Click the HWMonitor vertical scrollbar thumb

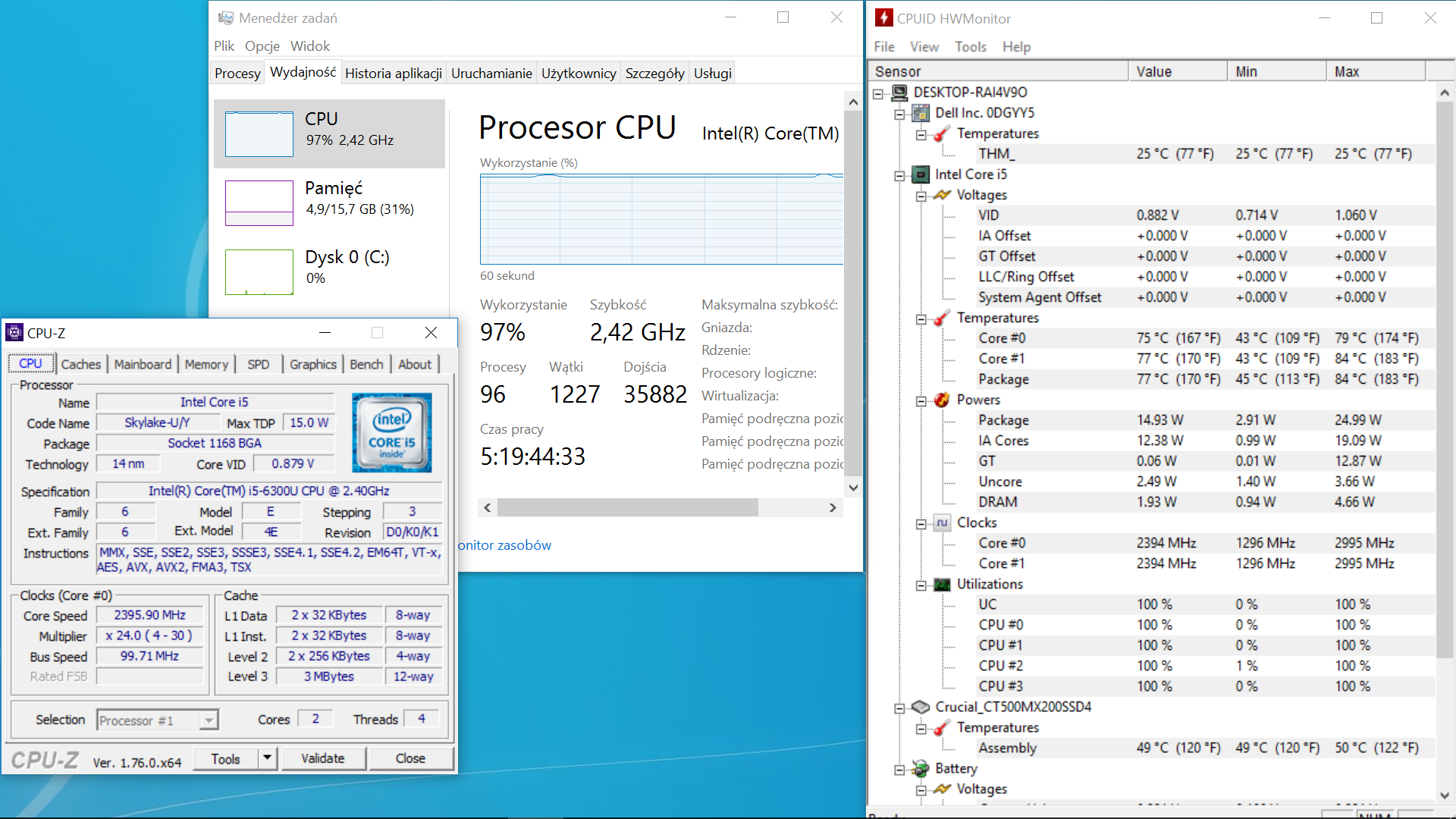tap(1444, 379)
